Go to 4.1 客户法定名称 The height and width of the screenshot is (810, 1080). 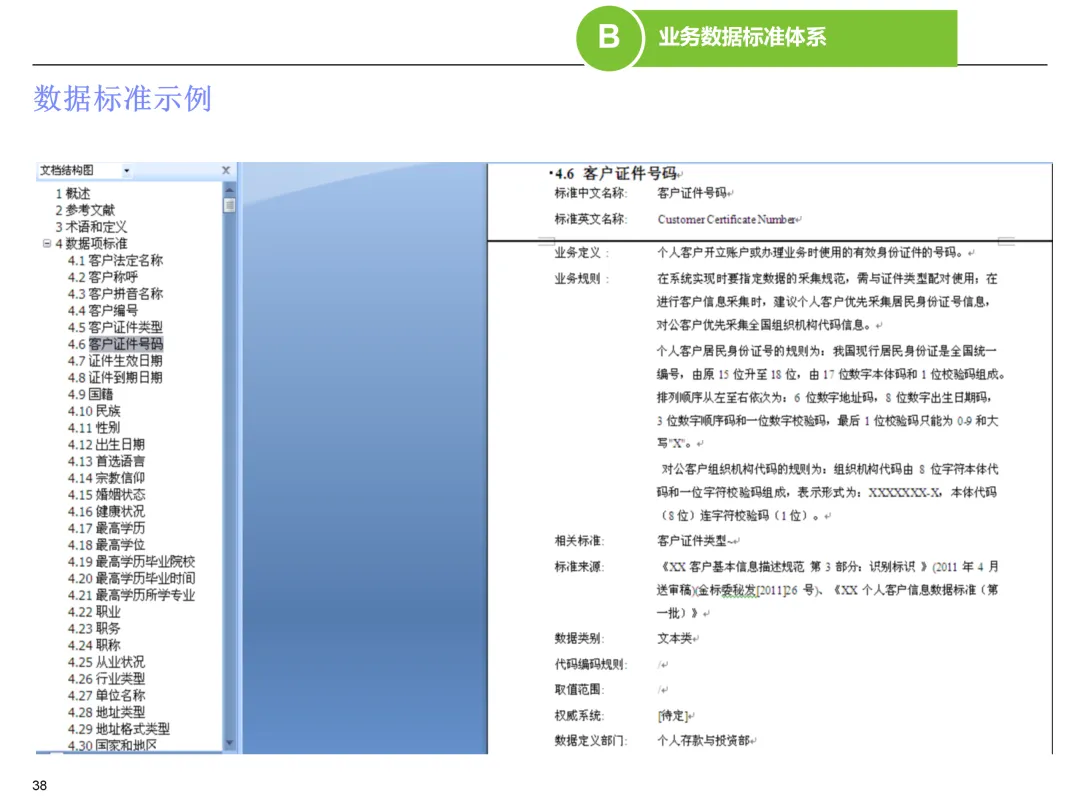(116, 260)
